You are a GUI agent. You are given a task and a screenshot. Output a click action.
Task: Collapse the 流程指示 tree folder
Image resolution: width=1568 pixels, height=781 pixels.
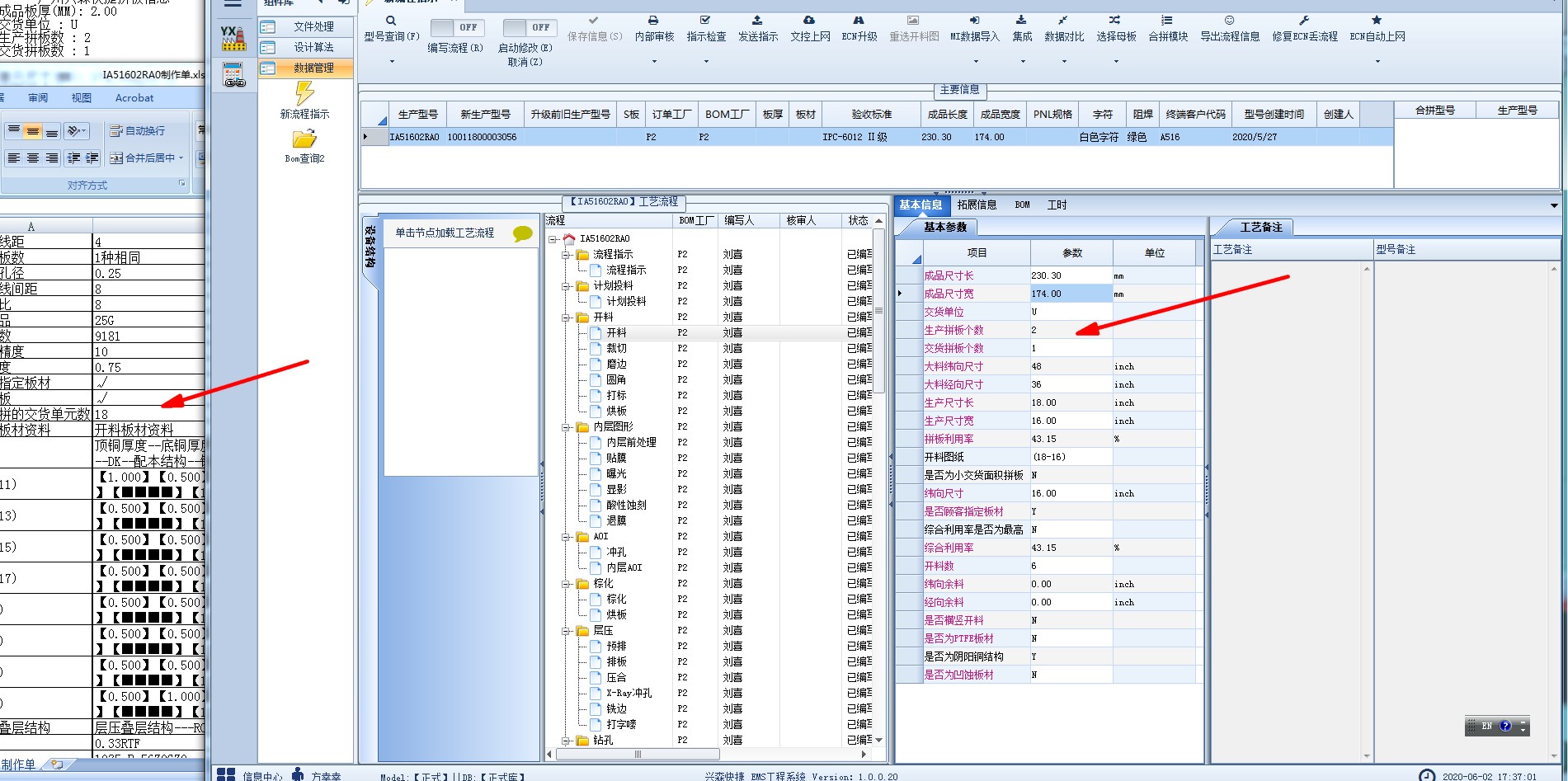[x=567, y=255]
